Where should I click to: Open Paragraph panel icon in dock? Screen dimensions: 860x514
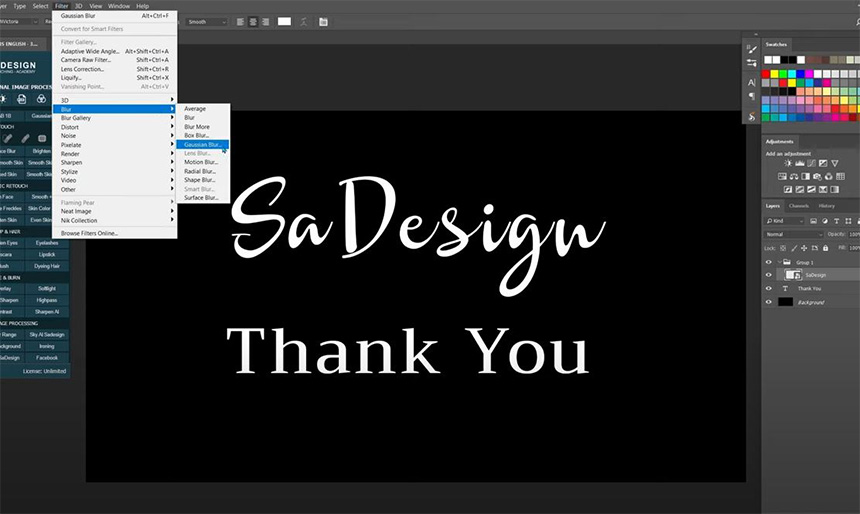tap(751, 97)
